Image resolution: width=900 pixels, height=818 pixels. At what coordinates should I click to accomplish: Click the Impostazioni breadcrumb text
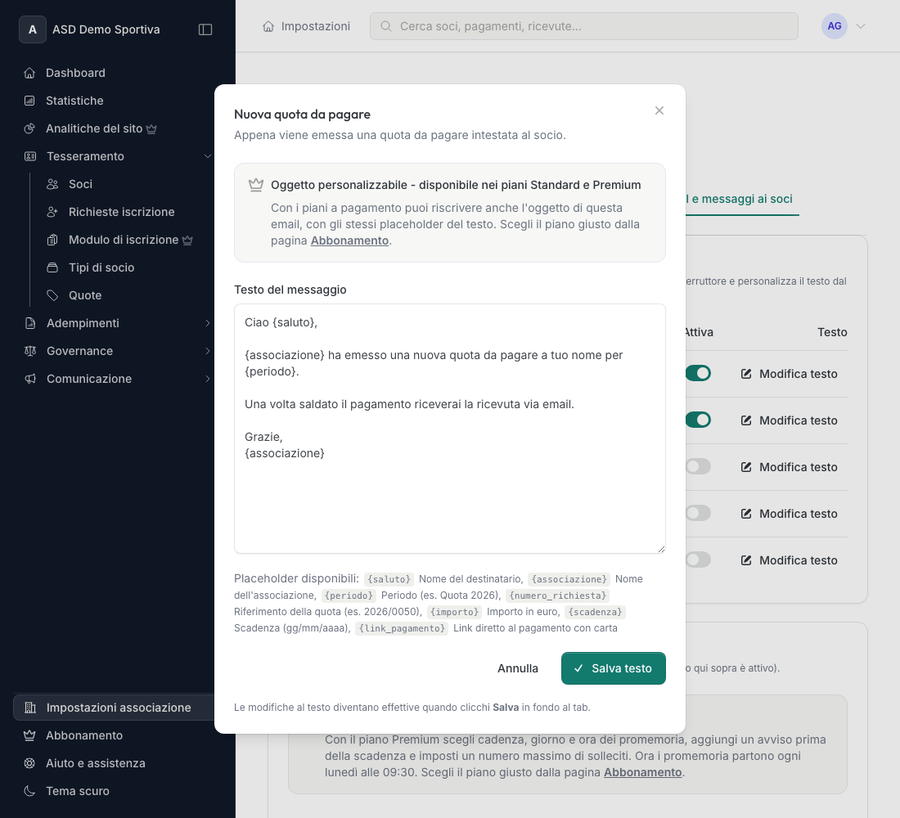pyautogui.click(x=315, y=26)
